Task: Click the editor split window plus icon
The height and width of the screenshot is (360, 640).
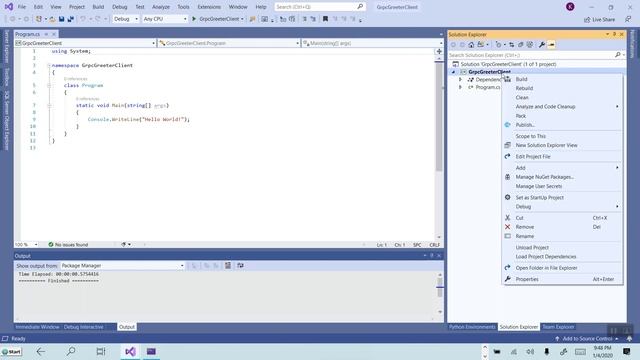Action: coord(439,51)
